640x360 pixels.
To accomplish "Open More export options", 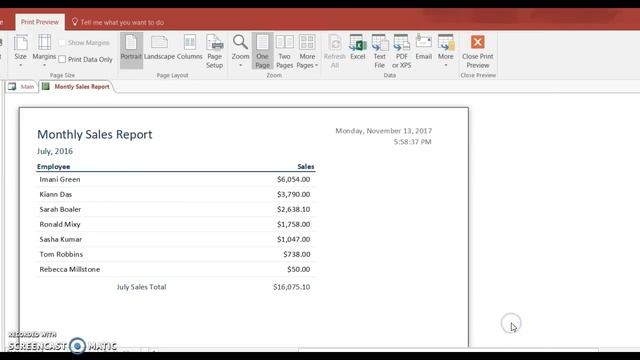I will pyautogui.click(x=446, y=51).
